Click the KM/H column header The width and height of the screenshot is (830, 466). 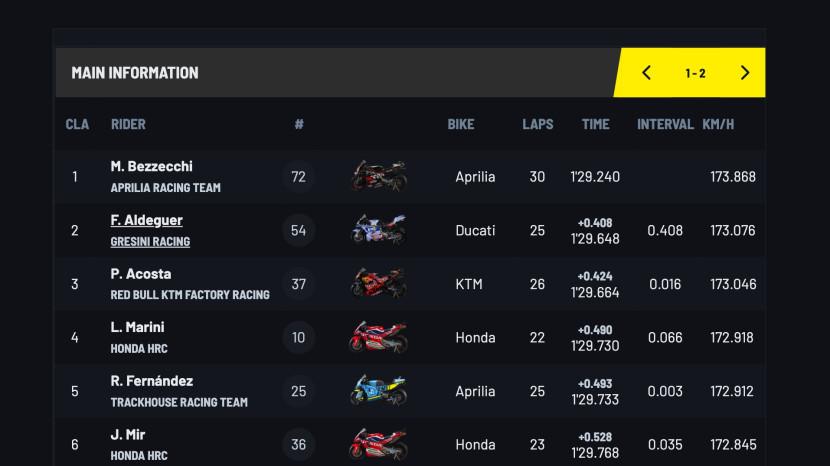(x=718, y=125)
